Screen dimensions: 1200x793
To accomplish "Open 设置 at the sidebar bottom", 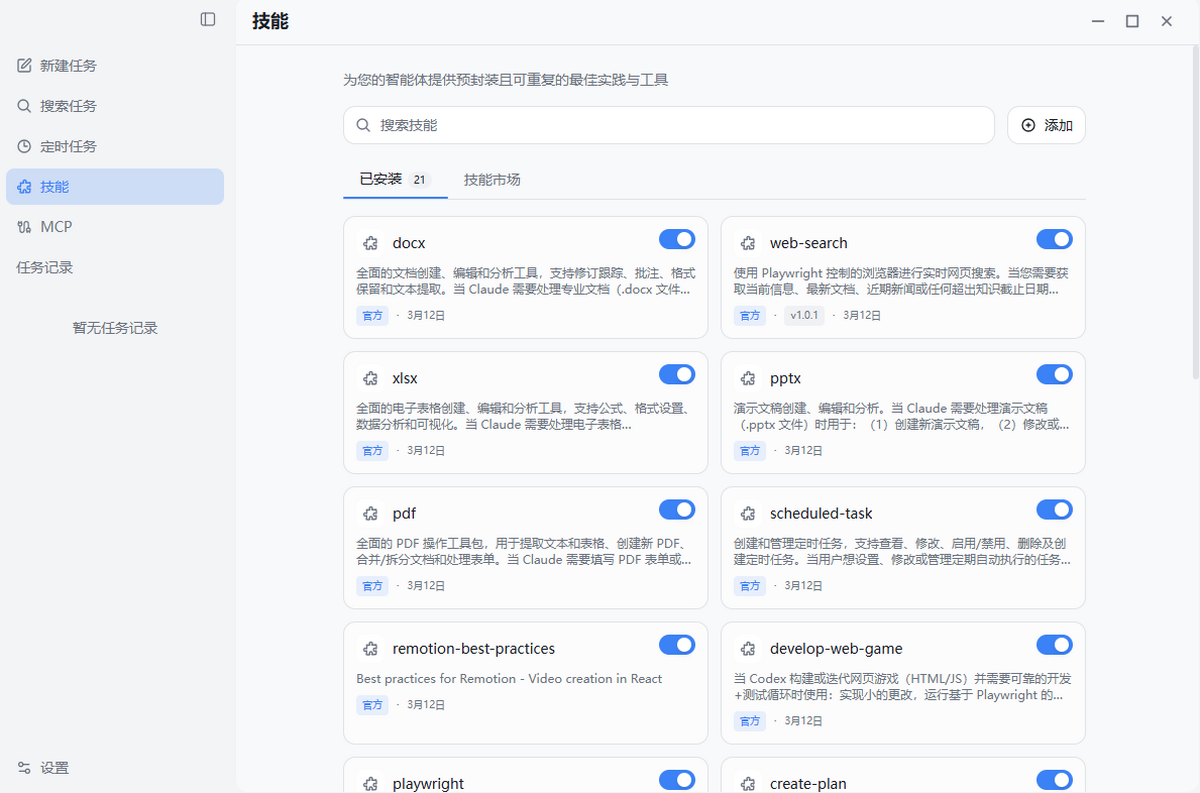I will [x=55, y=768].
